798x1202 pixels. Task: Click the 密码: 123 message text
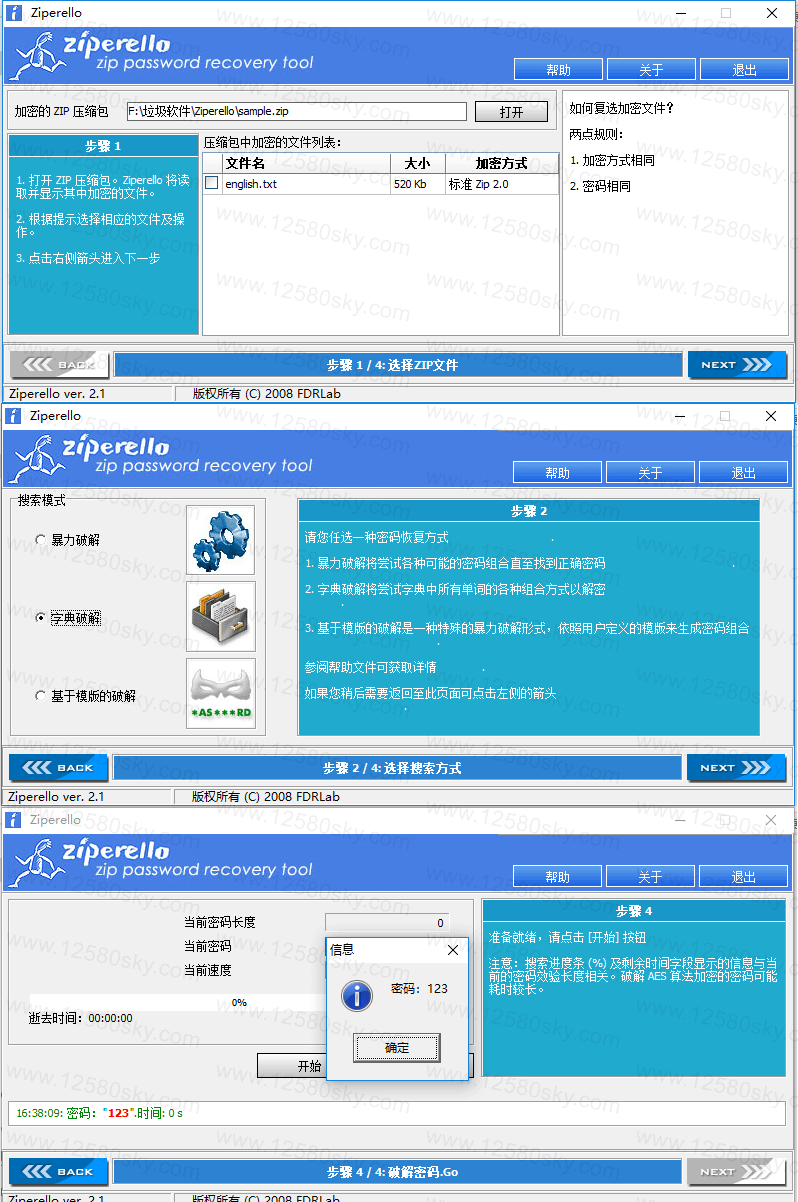coord(419,989)
